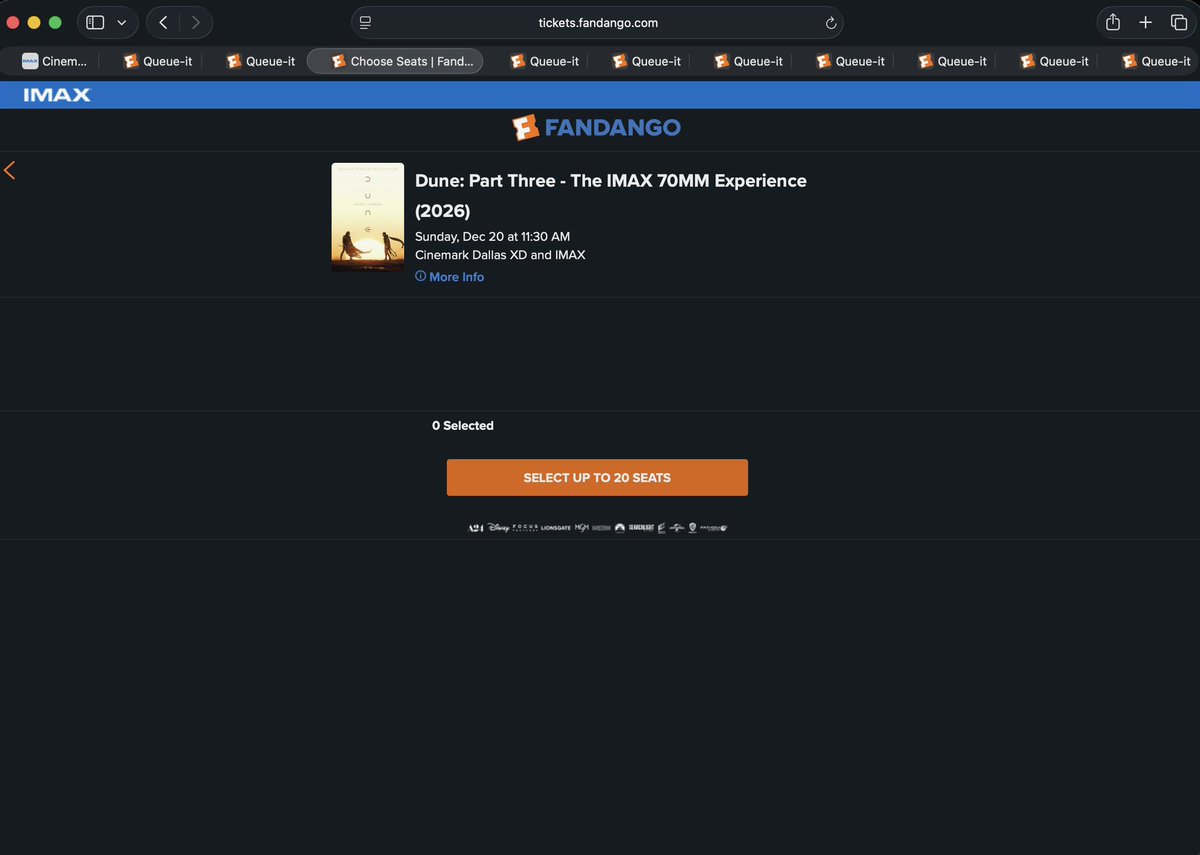Focus the tickets.fandango.com address field
Image resolution: width=1200 pixels, height=855 pixels.
[x=597, y=23]
